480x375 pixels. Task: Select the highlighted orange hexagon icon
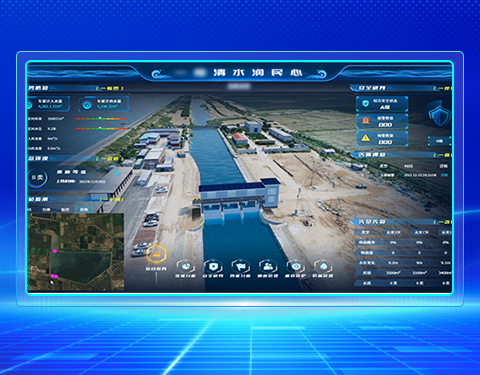click(156, 254)
